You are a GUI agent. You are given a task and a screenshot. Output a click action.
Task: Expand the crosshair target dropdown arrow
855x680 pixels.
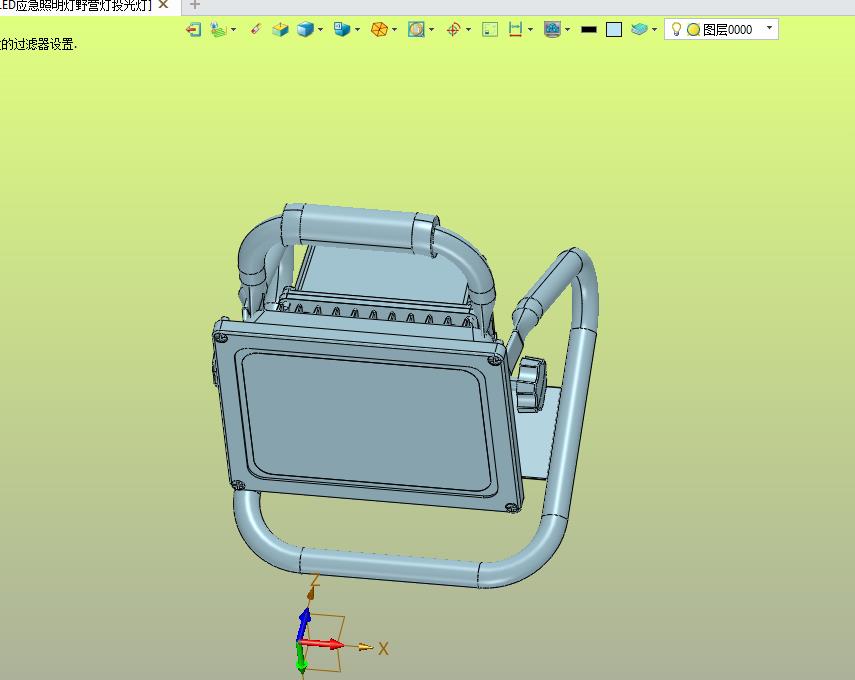[x=469, y=29]
